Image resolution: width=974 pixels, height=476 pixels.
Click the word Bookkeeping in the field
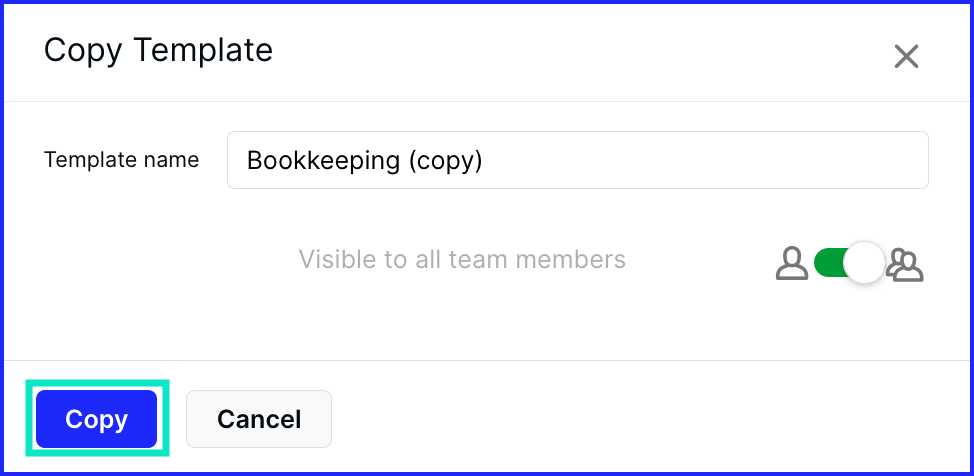(x=323, y=160)
